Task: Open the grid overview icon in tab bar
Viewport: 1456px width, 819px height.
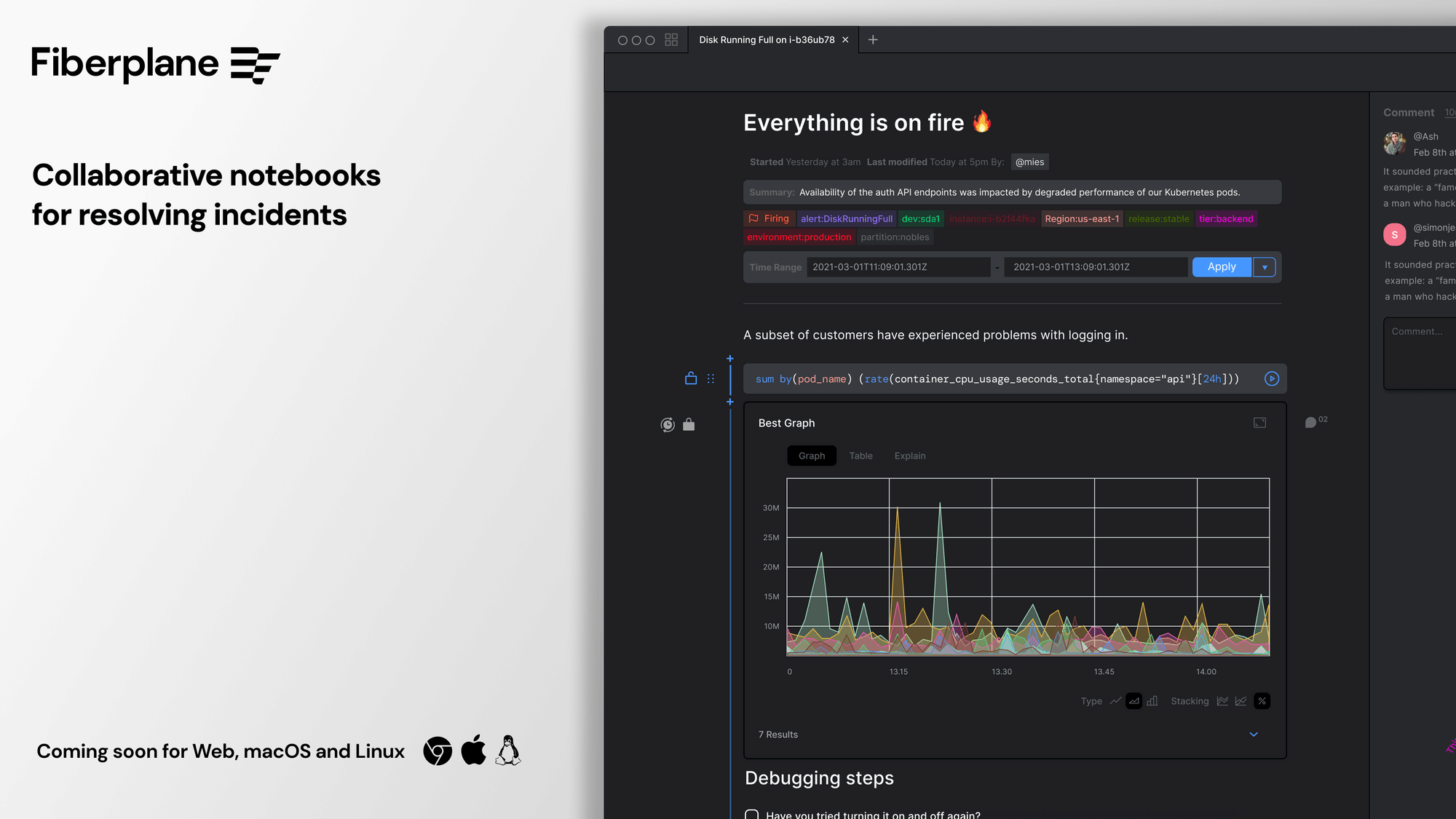Action: [671, 40]
